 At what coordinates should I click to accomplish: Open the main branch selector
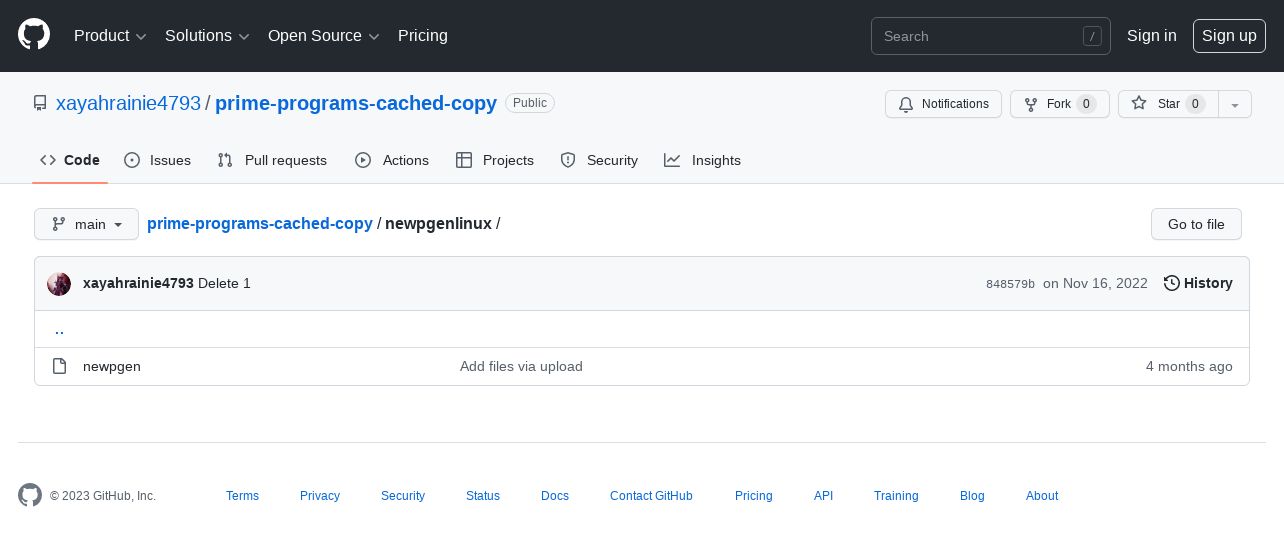click(86, 224)
